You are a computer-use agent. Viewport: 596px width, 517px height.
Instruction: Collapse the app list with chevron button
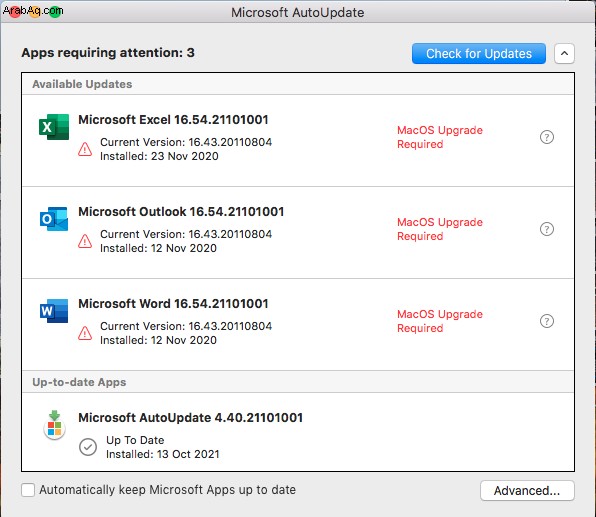(x=564, y=54)
